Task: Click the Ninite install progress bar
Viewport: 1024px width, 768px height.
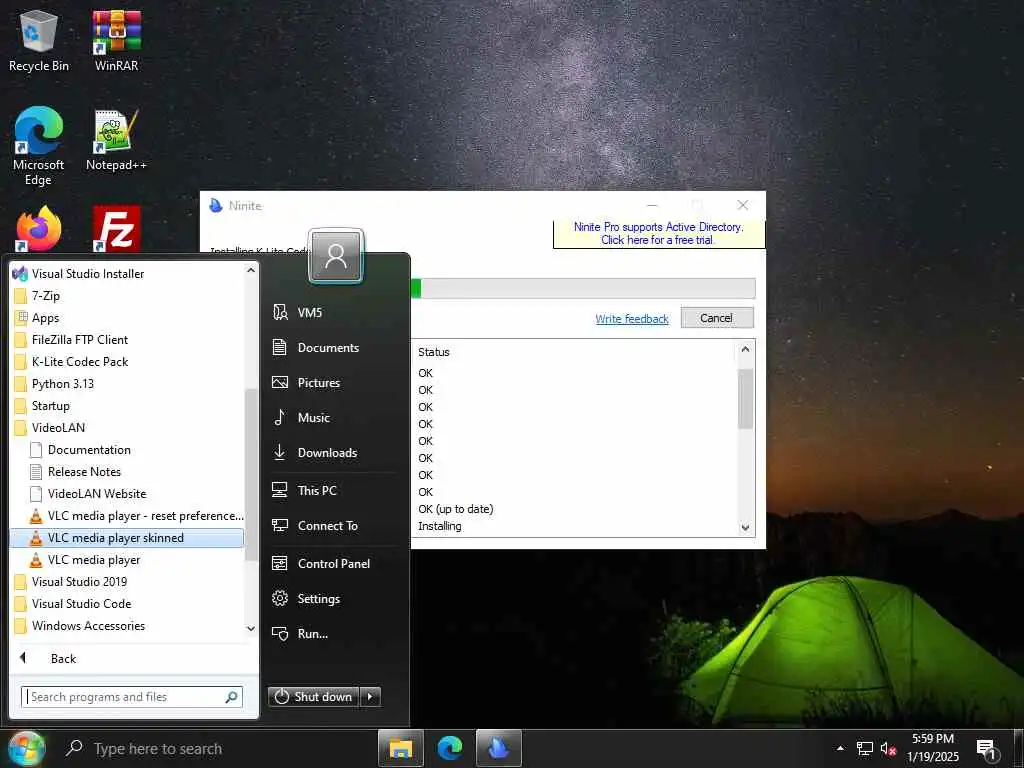Action: click(x=583, y=288)
